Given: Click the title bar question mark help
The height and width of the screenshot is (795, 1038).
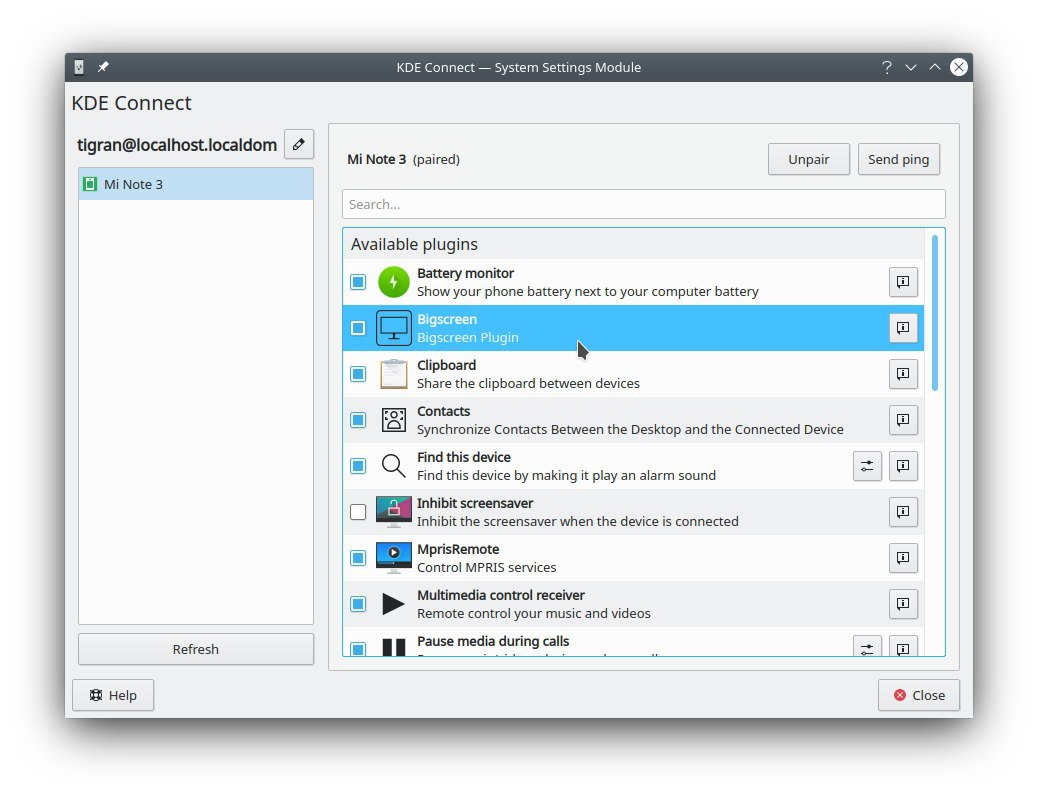Looking at the screenshot, I should point(887,67).
